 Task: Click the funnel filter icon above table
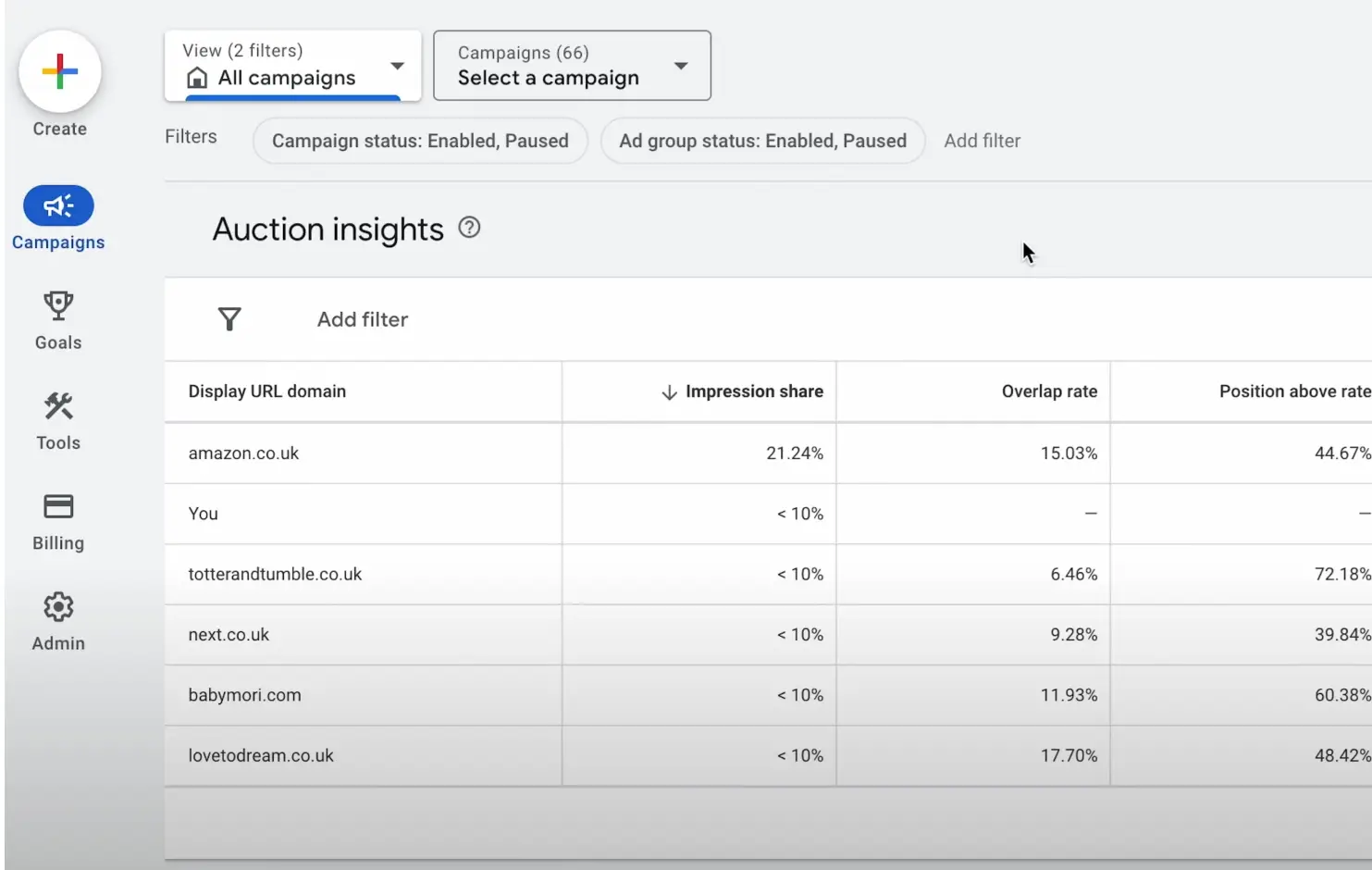tap(229, 319)
